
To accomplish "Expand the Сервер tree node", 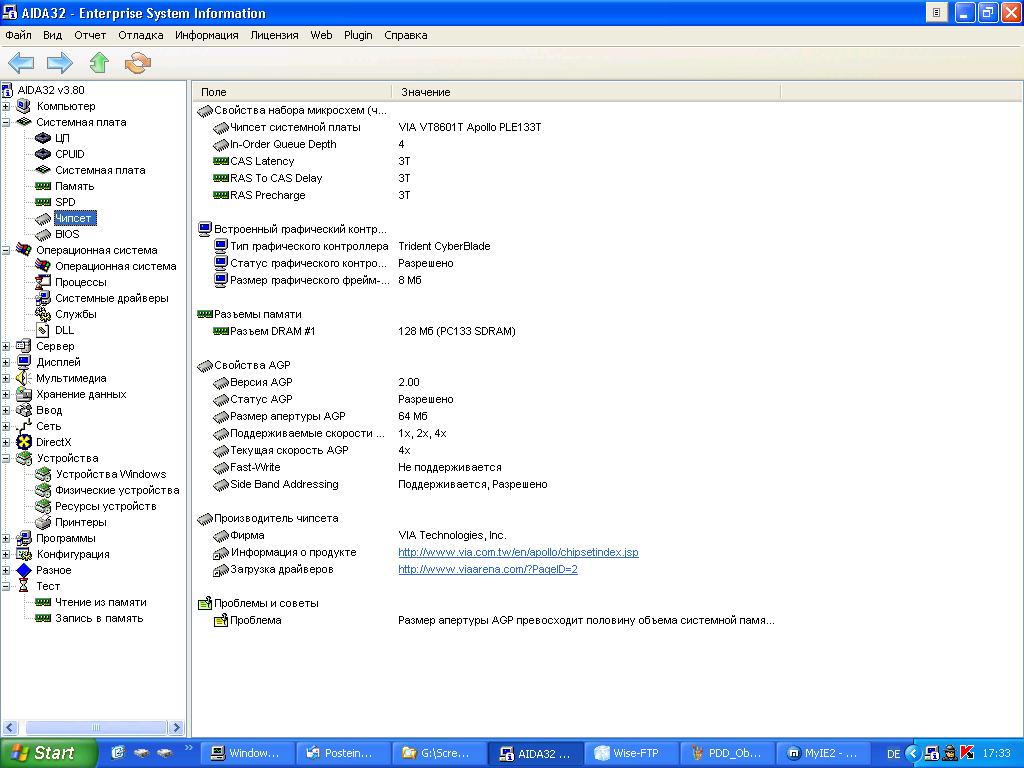I will click(6, 346).
